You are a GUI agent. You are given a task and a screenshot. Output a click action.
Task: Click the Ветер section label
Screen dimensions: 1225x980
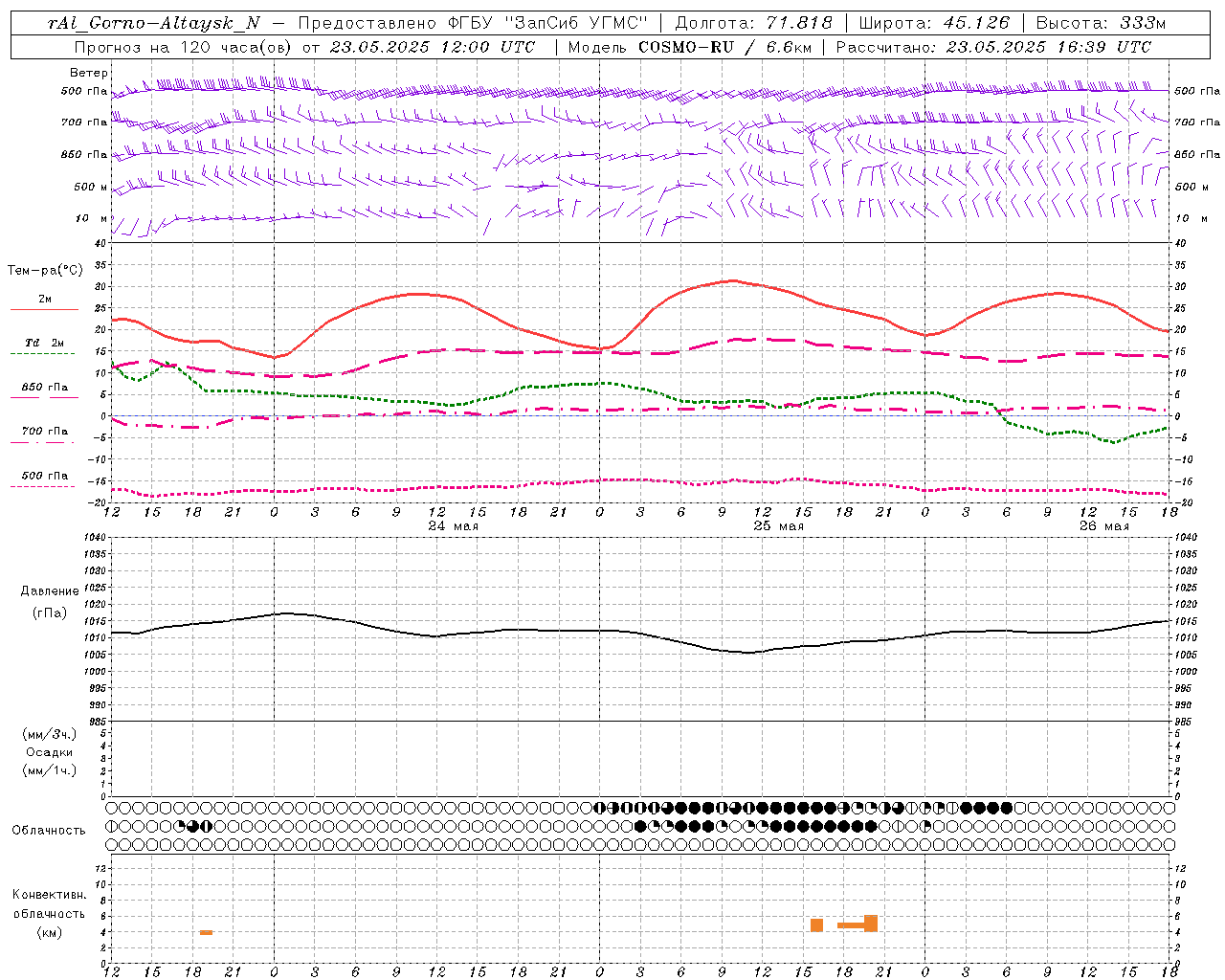[x=88, y=73]
